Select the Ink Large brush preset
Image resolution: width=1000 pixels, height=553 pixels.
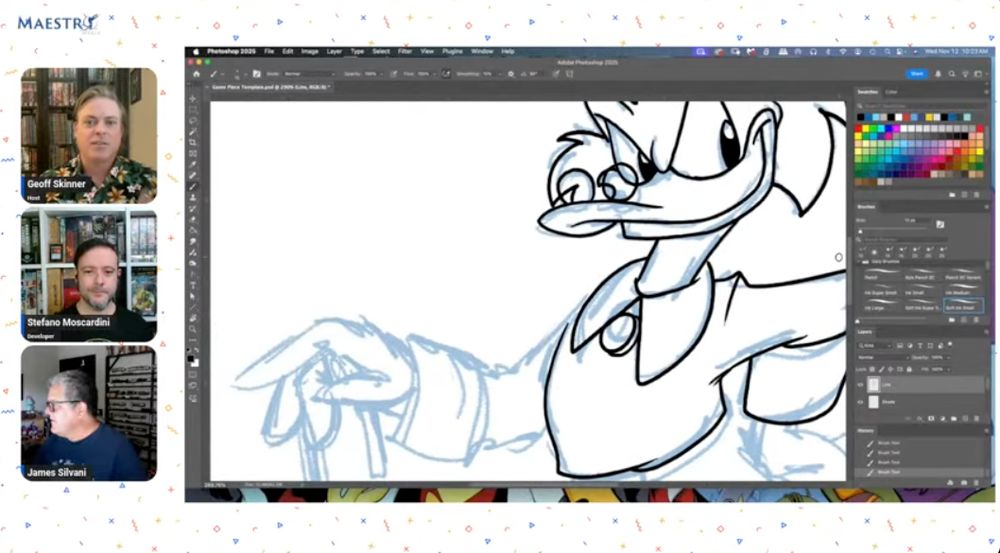tap(881, 305)
